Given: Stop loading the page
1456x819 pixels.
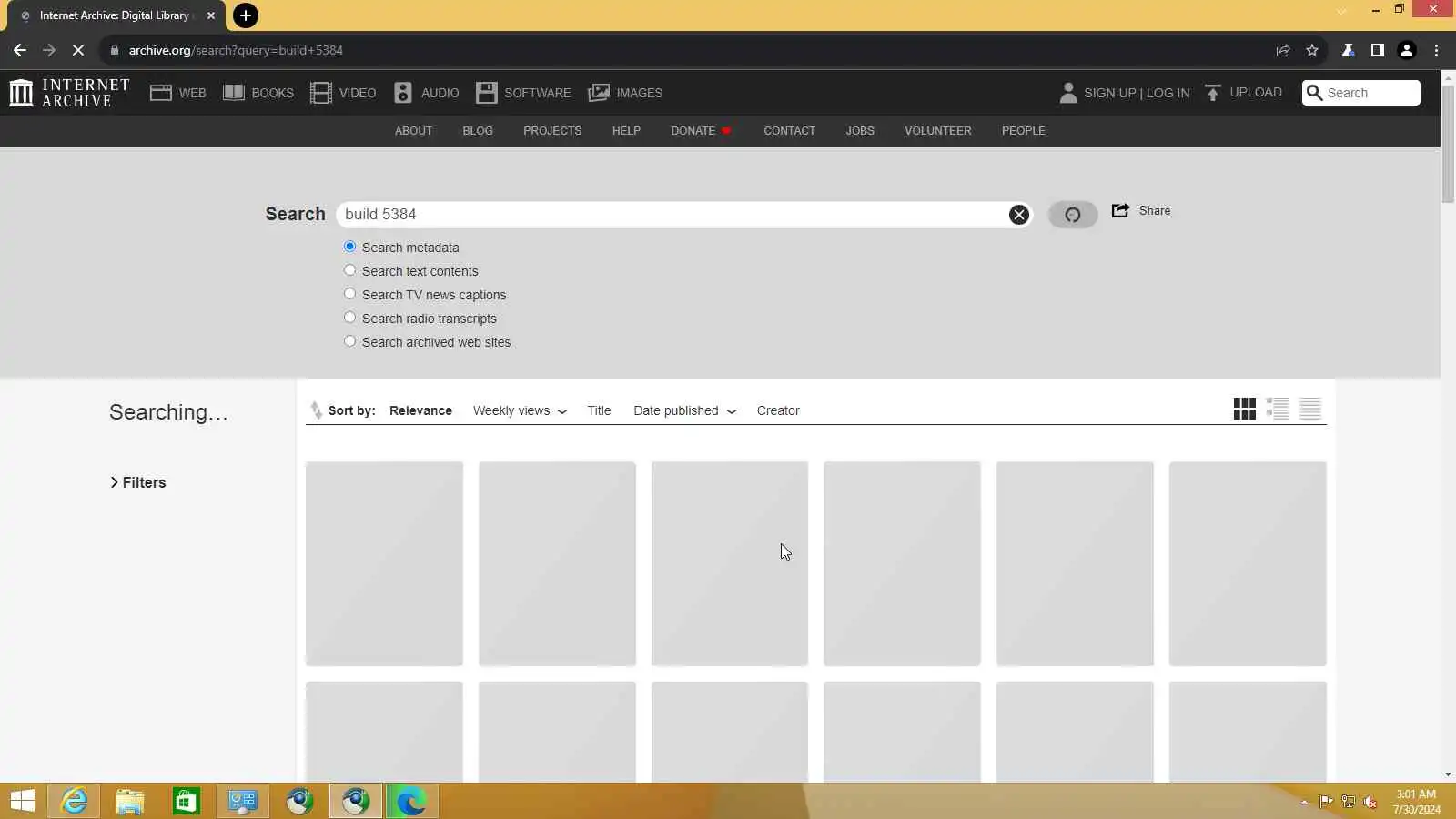Looking at the screenshot, I should [x=78, y=50].
